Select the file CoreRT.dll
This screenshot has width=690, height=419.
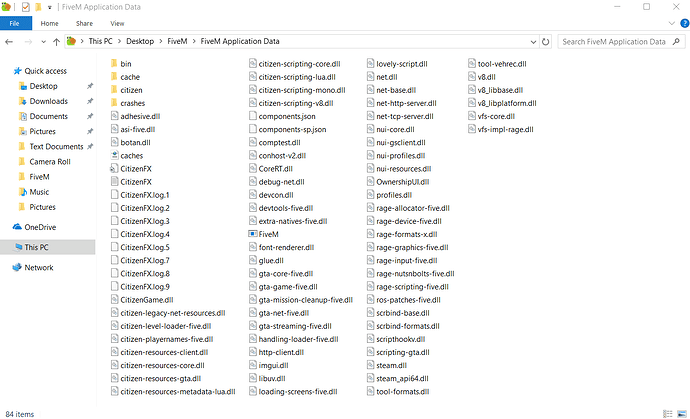271,169
